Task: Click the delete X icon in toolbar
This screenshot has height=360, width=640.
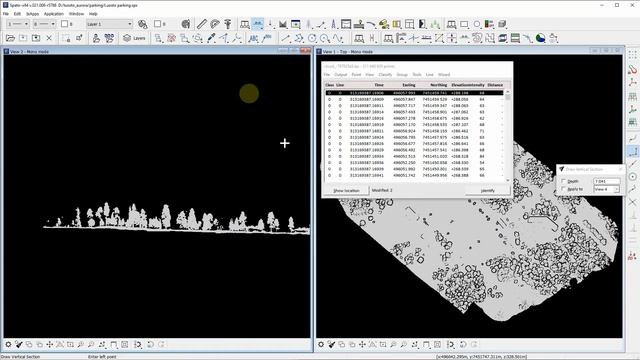Action: pos(49,38)
